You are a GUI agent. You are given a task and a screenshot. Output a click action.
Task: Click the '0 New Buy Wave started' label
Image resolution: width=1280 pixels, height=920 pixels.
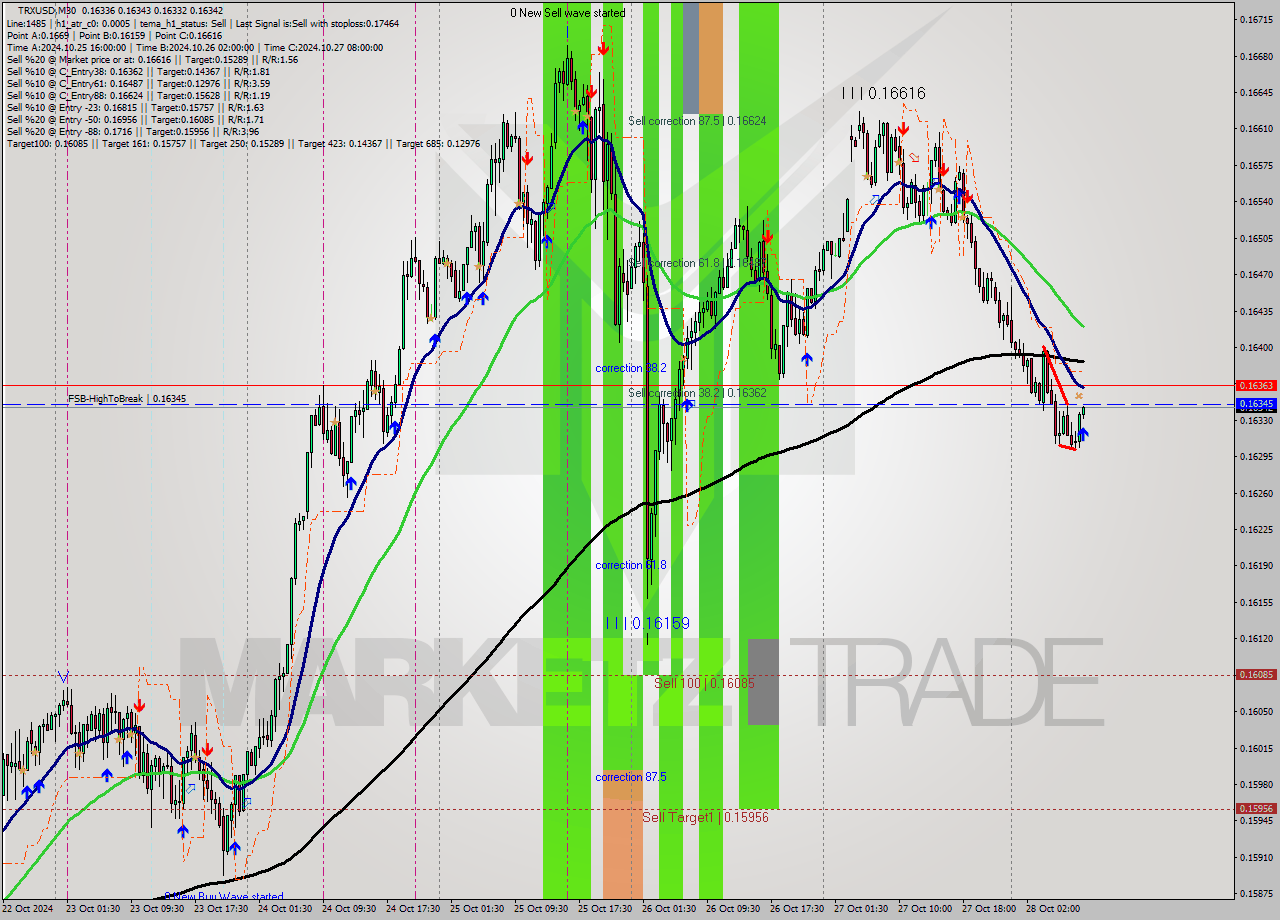pos(223,897)
